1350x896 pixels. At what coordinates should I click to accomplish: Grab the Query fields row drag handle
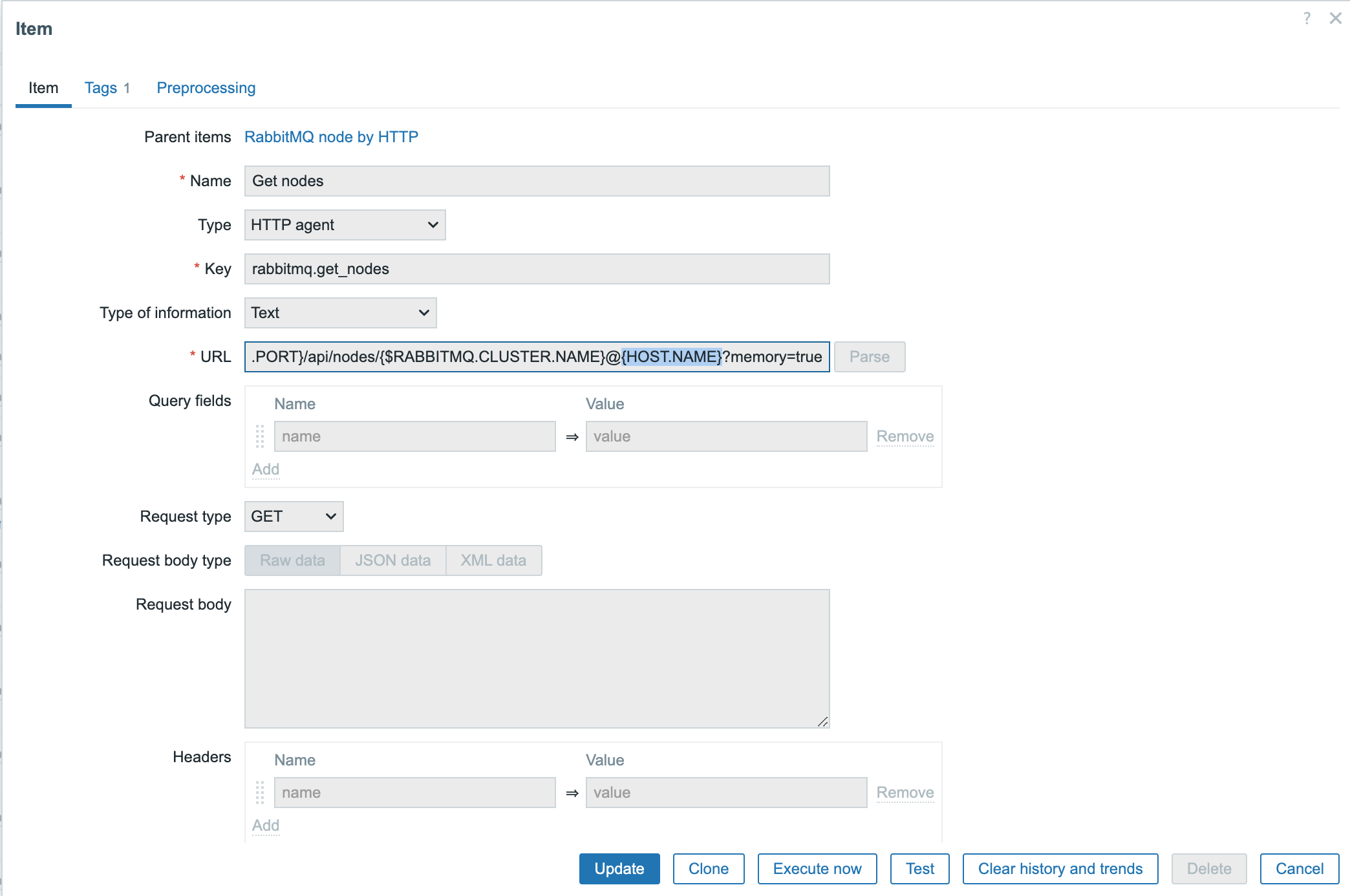(x=260, y=436)
